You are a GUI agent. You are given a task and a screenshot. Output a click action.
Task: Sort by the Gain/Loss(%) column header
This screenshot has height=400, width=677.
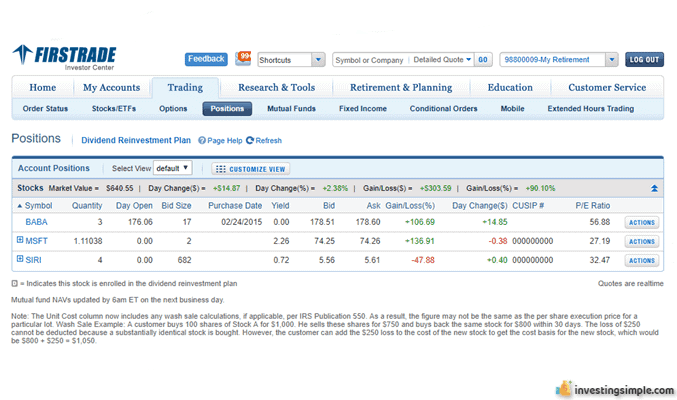tap(410, 206)
